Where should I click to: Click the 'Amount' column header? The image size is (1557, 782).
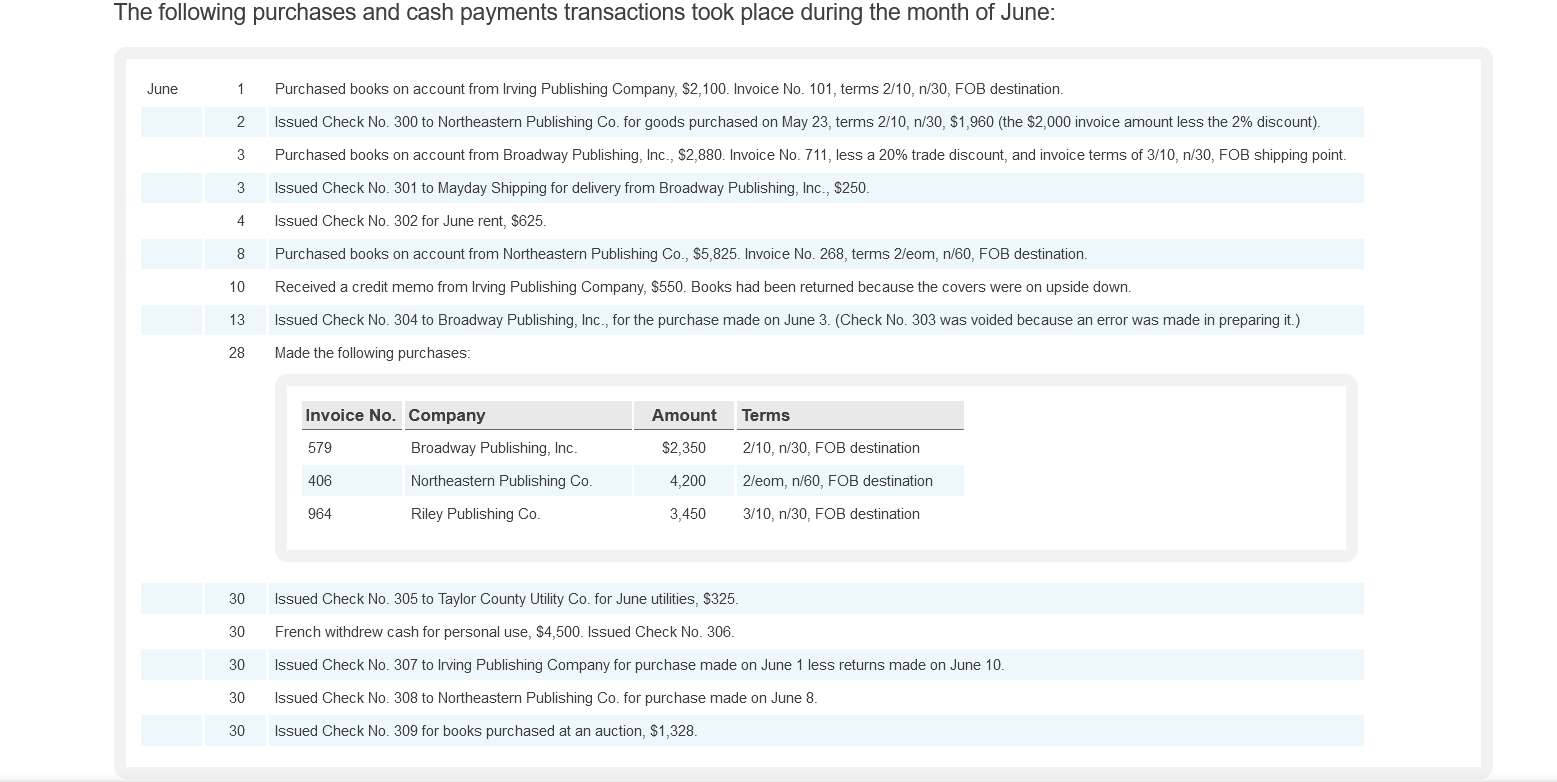pos(684,415)
